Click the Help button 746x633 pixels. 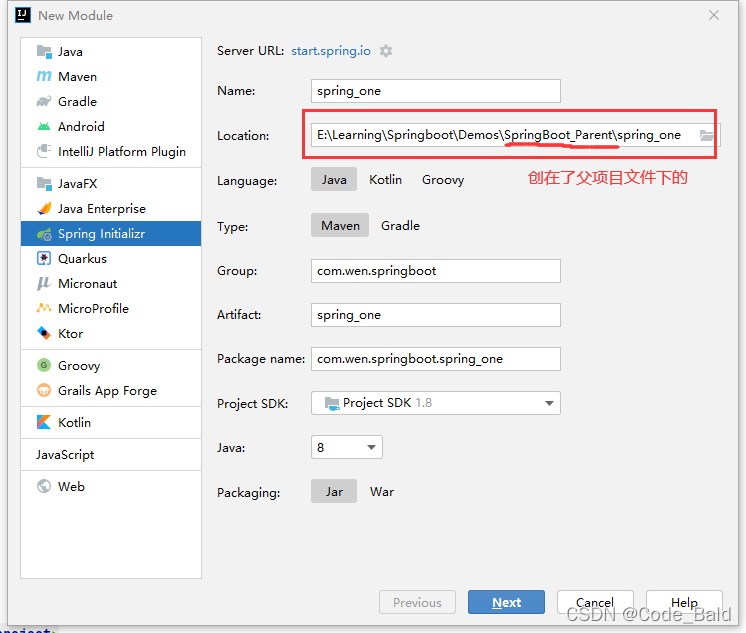pos(684,602)
